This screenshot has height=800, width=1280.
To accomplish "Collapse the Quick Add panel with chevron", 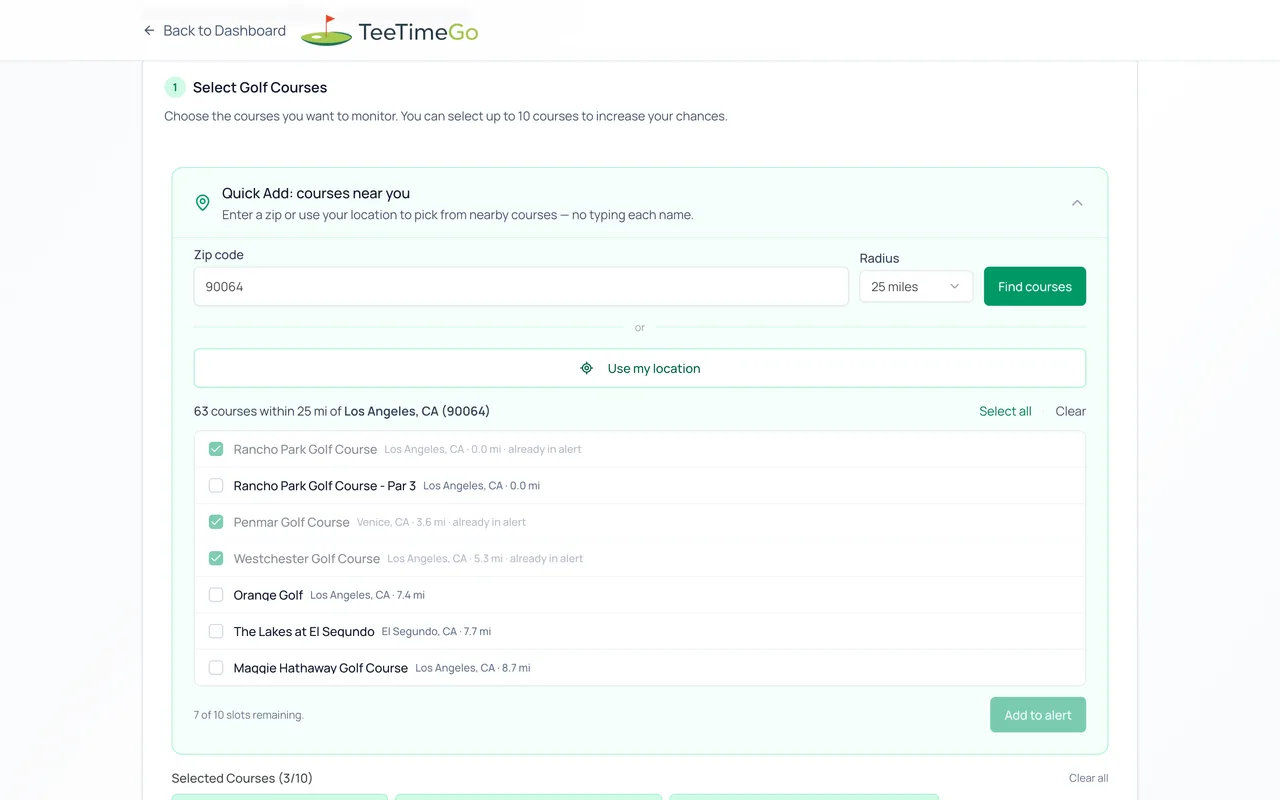I will [x=1077, y=203].
